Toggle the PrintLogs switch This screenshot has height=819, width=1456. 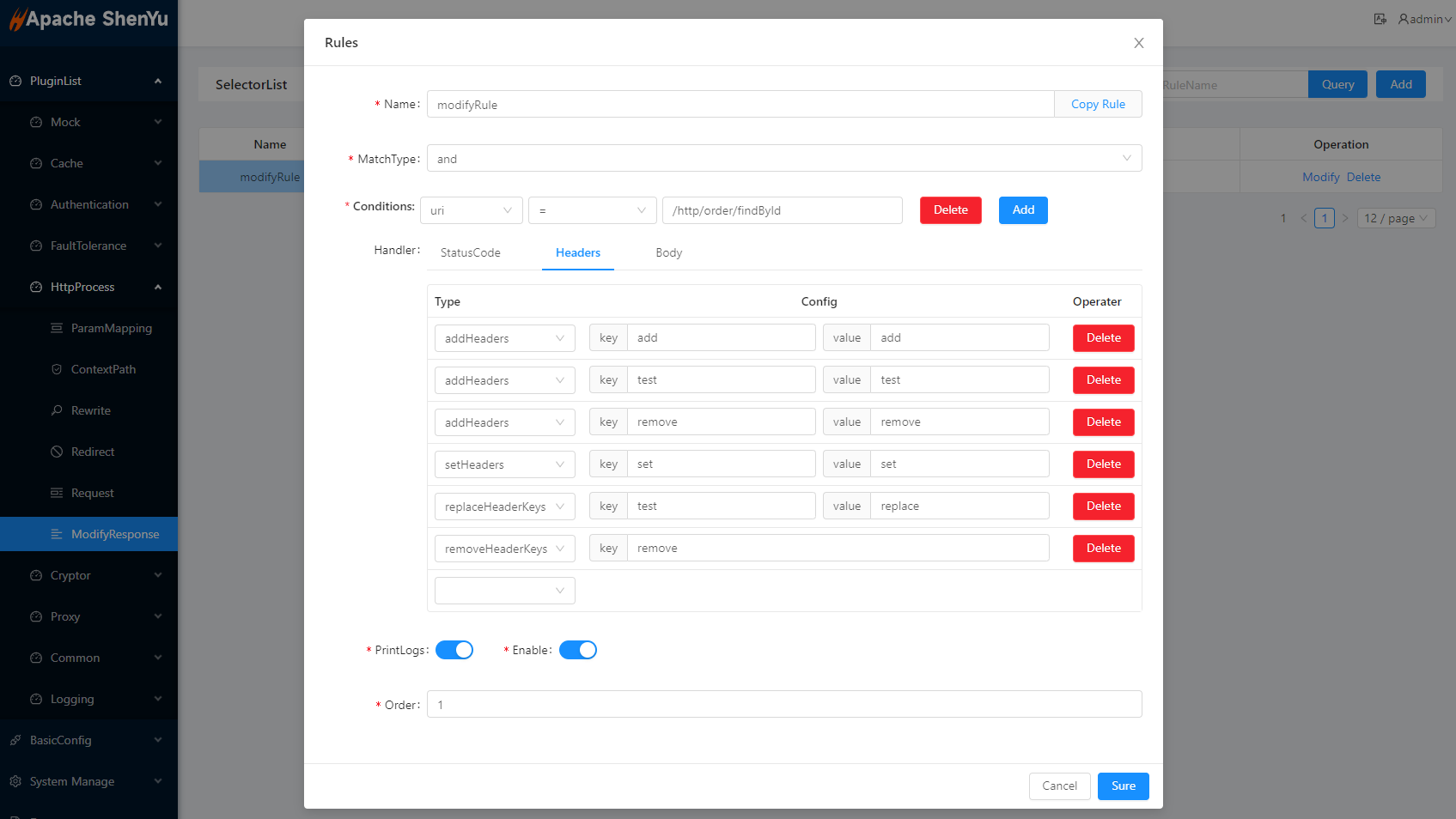454,650
